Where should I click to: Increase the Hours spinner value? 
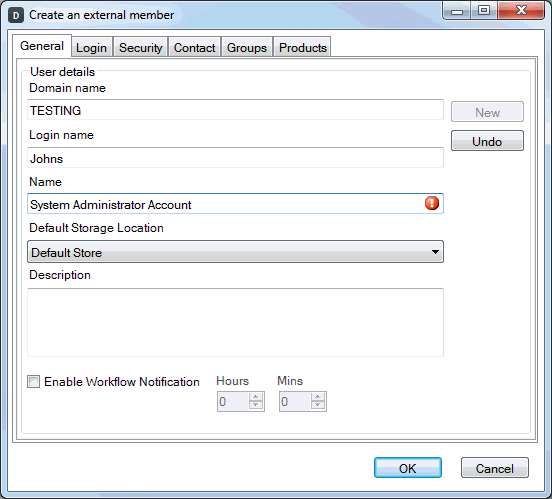(x=256, y=397)
